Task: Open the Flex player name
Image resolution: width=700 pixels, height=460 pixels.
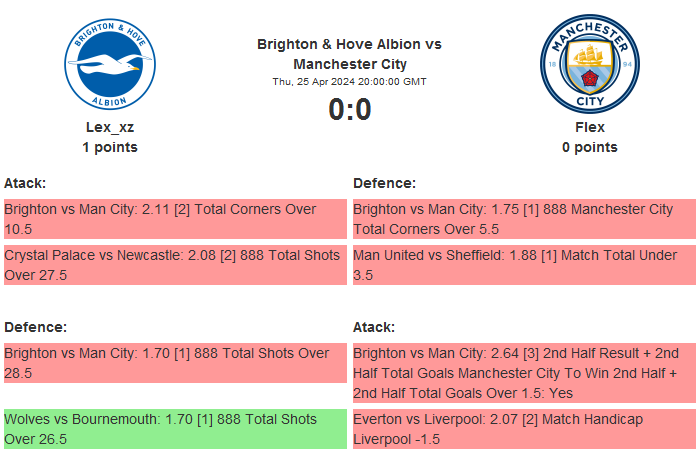Action: (589, 127)
